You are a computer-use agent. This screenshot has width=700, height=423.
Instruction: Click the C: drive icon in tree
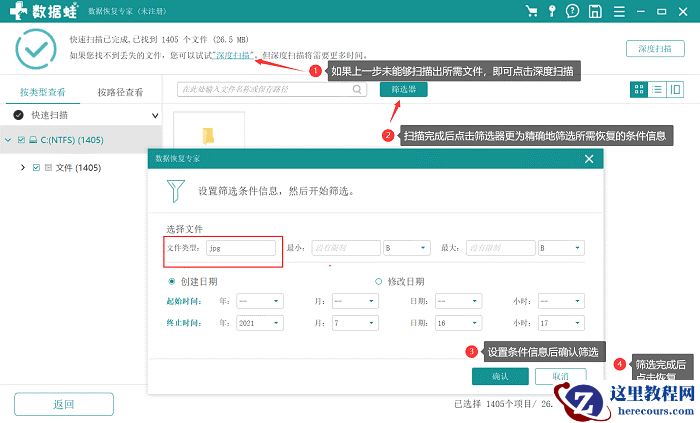33,140
